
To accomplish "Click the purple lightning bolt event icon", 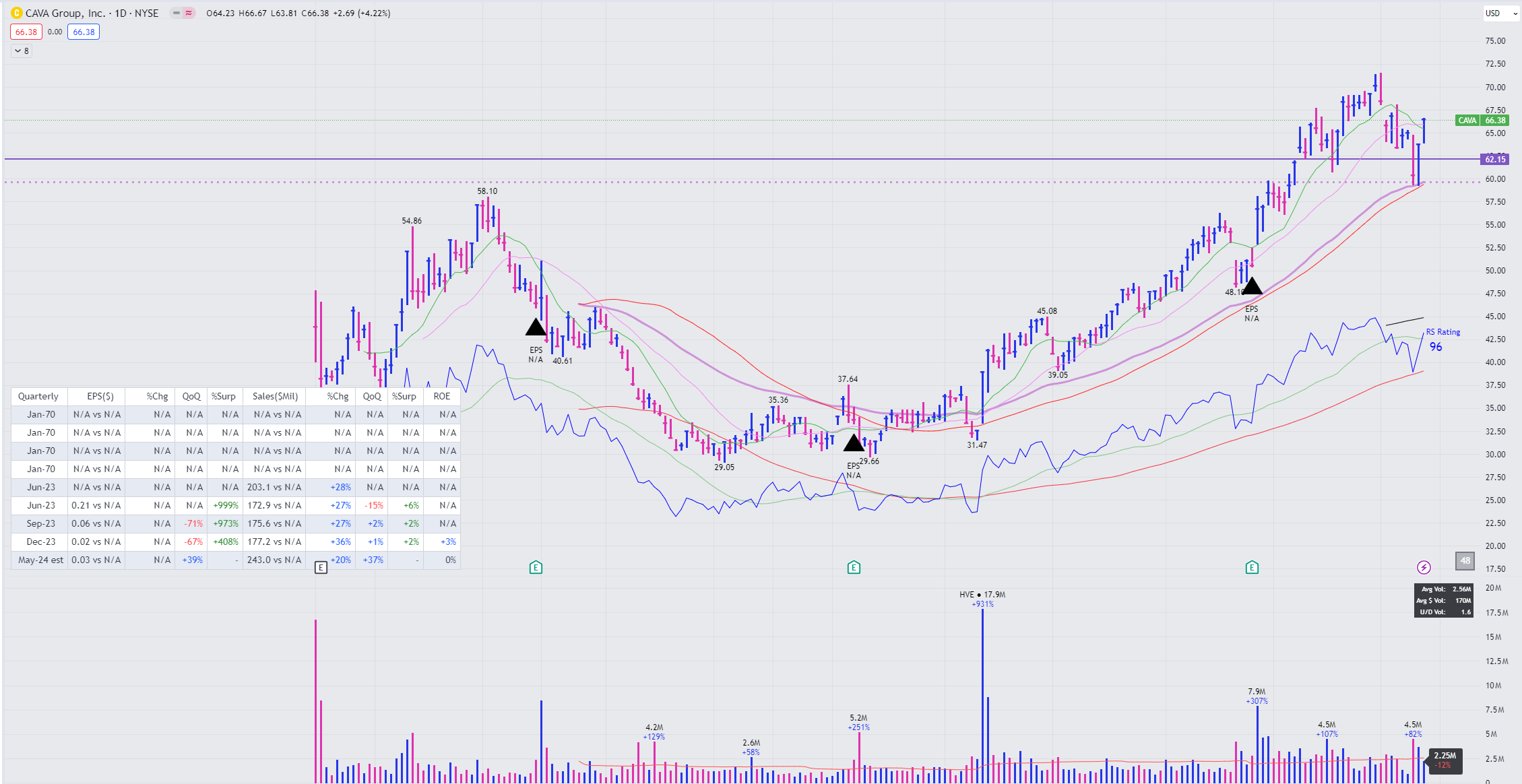I will pyautogui.click(x=1424, y=567).
